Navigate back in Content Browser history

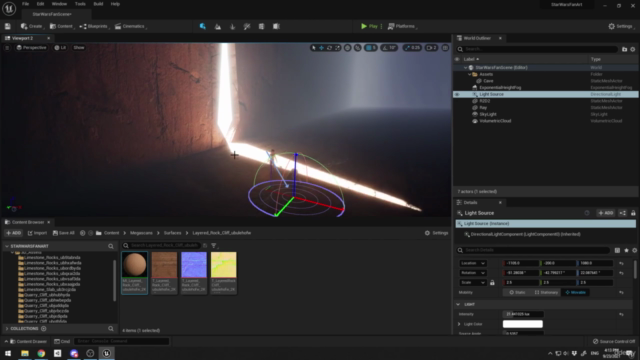click(x=82, y=233)
